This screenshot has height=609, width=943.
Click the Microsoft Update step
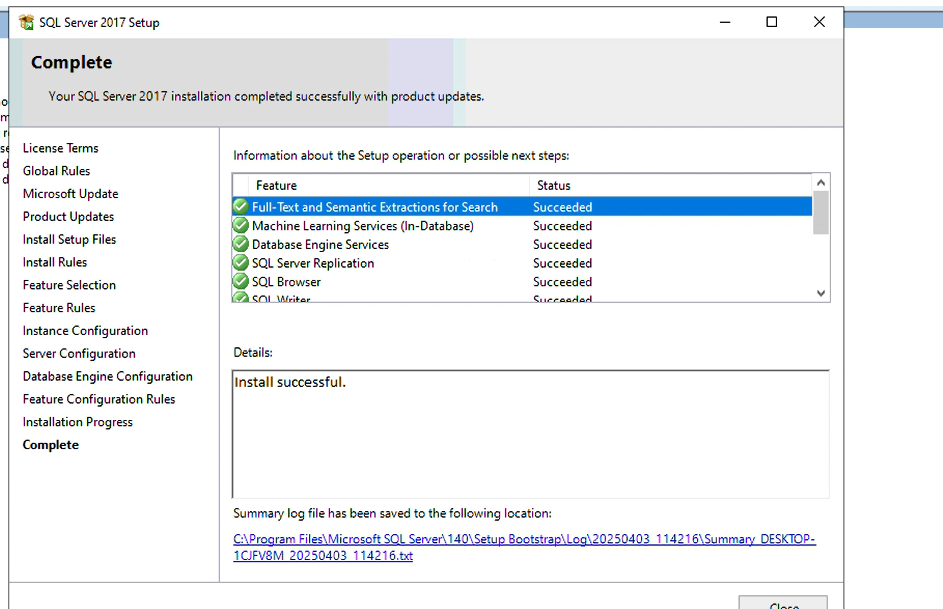(x=70, y=194)
